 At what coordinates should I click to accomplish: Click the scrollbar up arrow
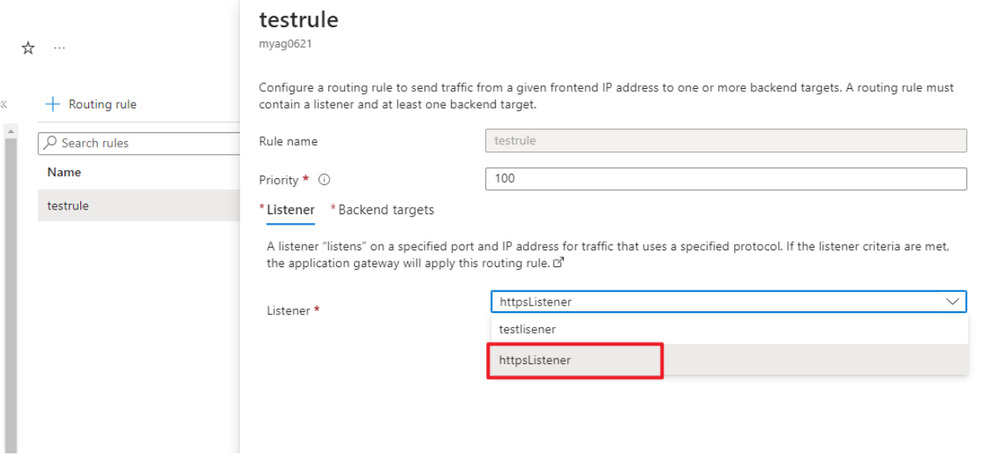click(x=10, y=131)
